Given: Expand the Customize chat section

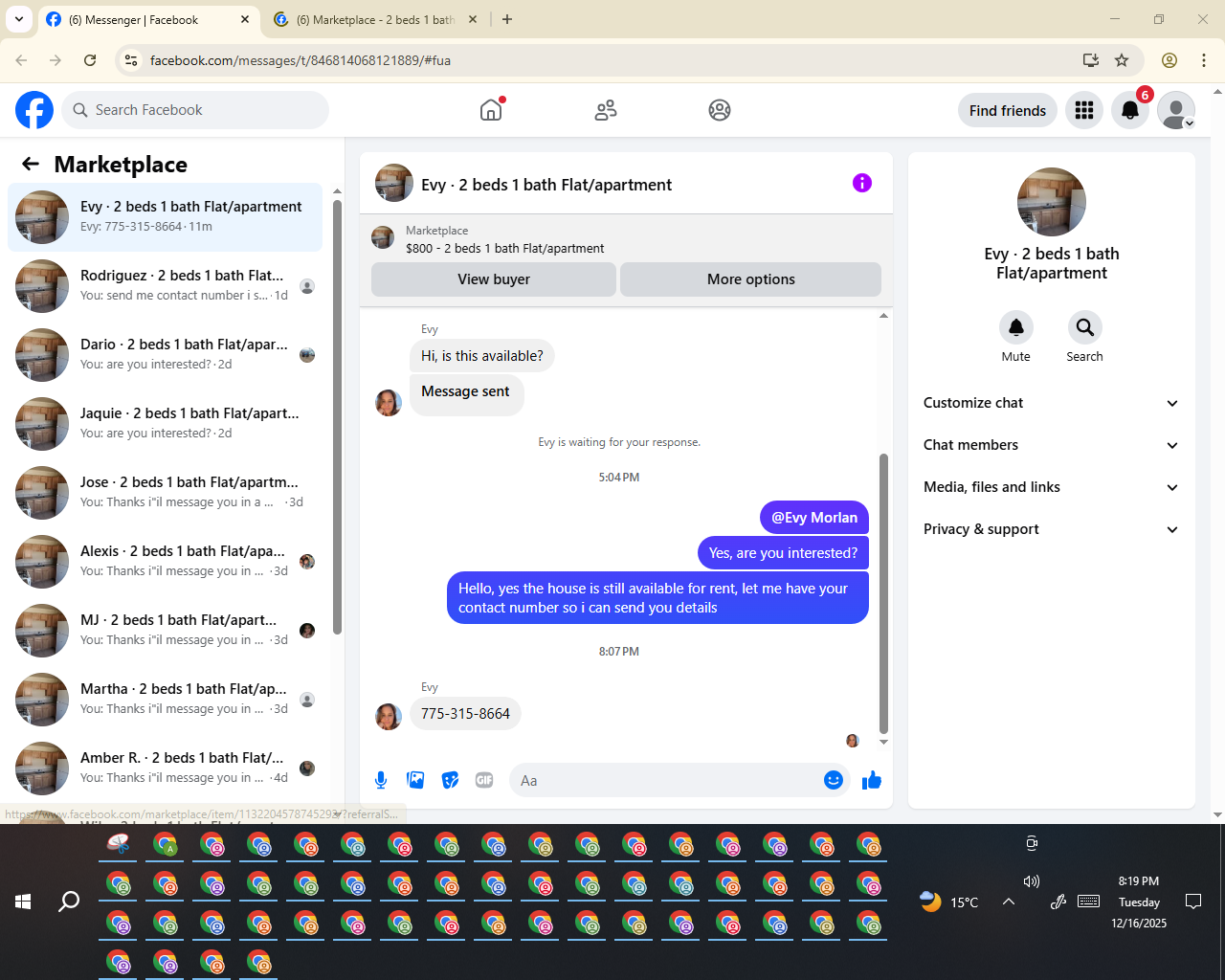Looking at the screenshot, I should click(x=1051, y=403).
